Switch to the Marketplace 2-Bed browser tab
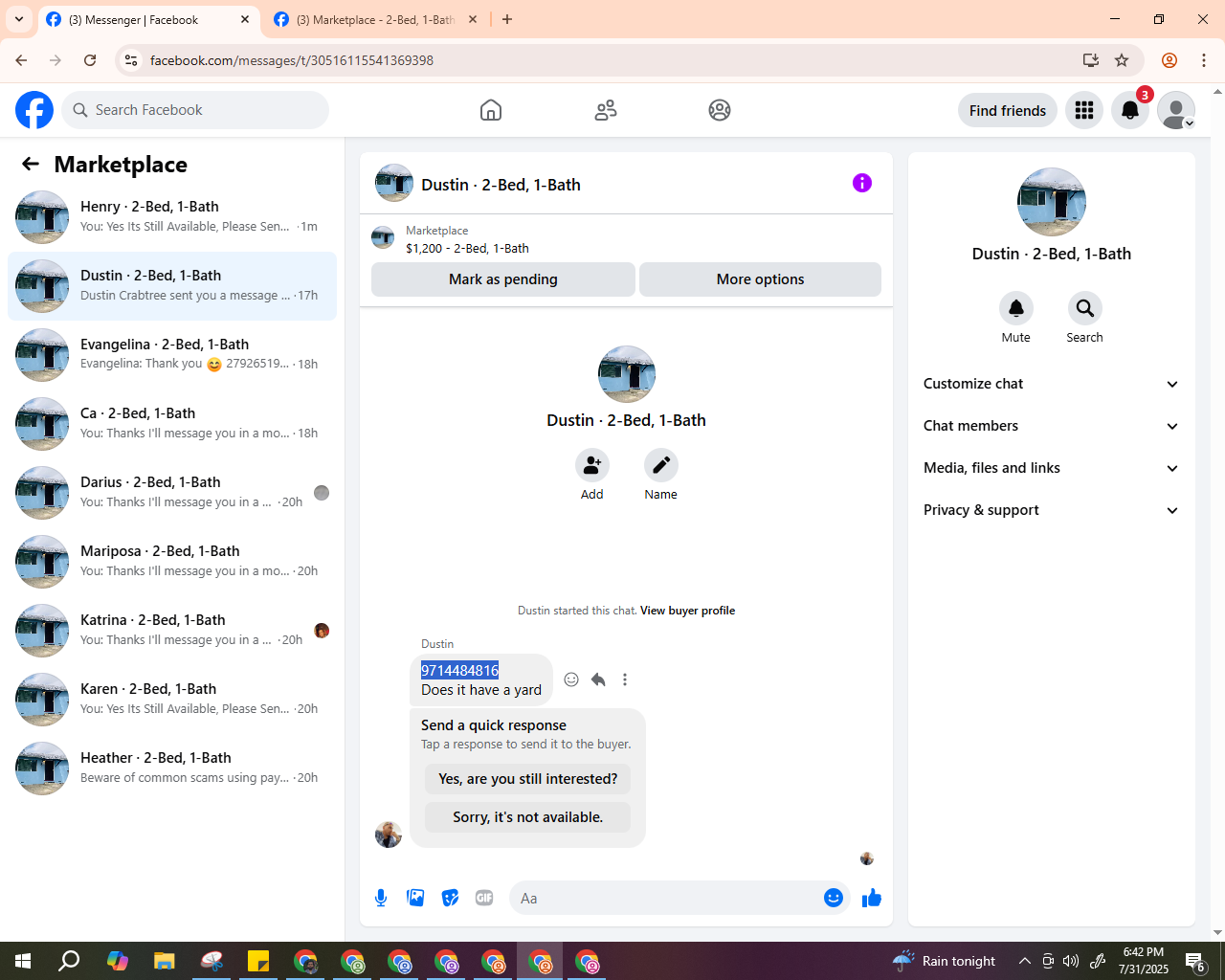Viewport: 1225px width, 980px height. click(x=375, y=19)
